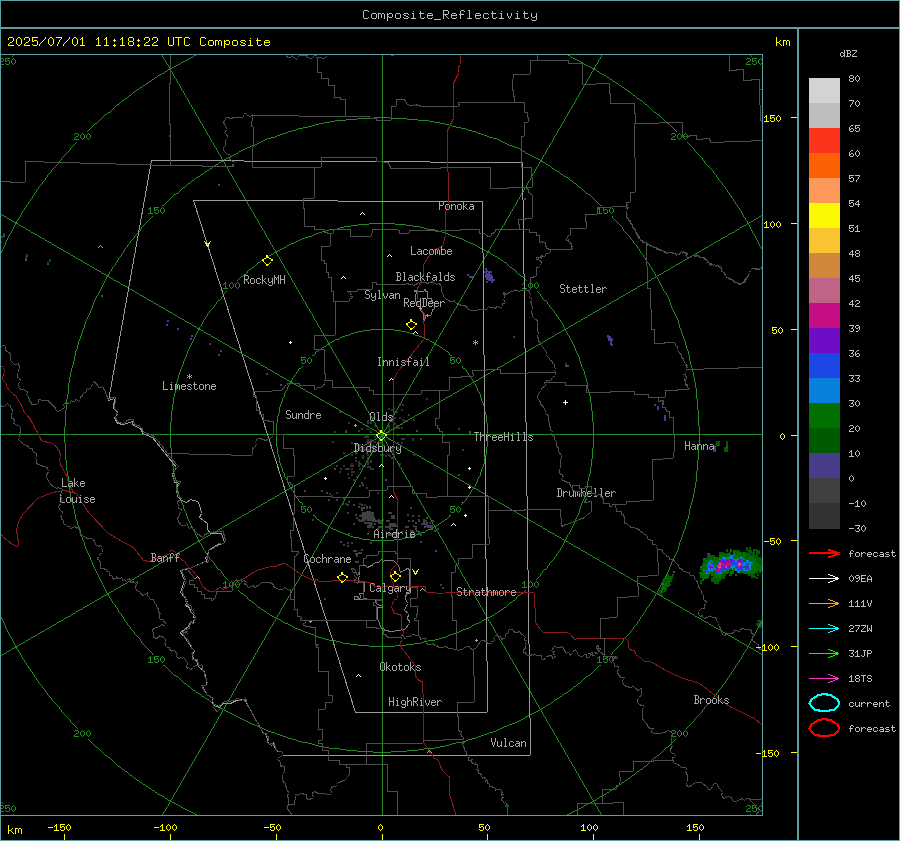Click the Banff label
This screenshot has width=900, height=841.
tap(165, 557)
